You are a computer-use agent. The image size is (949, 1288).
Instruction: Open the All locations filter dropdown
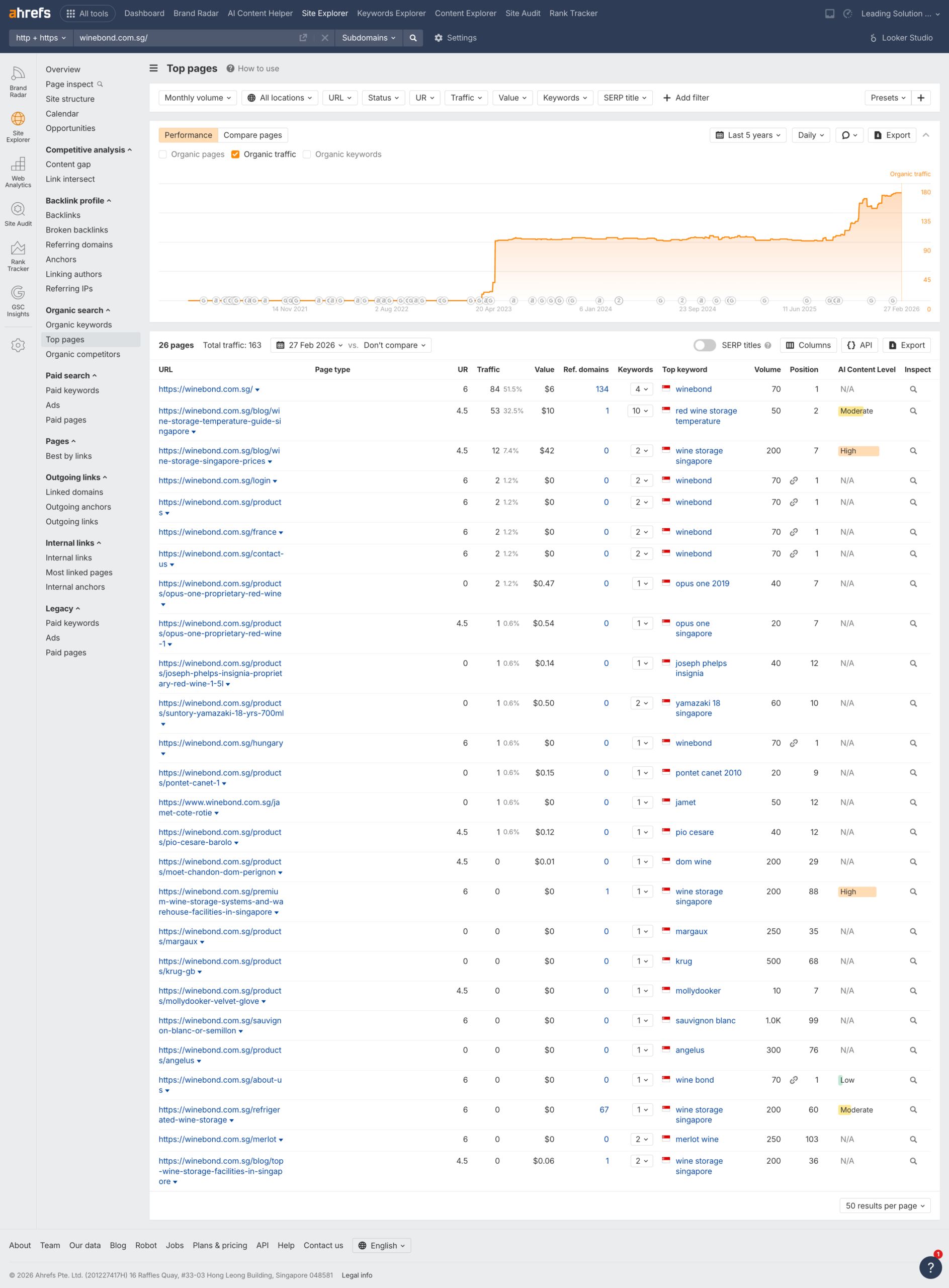[x=280, y=98]
